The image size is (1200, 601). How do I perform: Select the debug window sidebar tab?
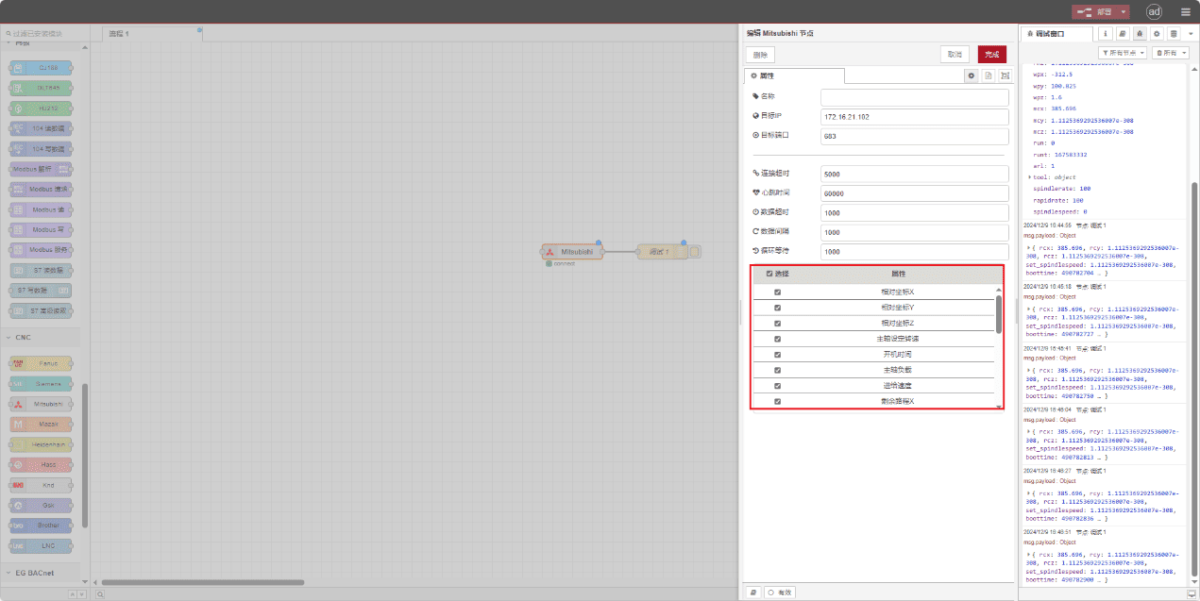click(1057, 33)
